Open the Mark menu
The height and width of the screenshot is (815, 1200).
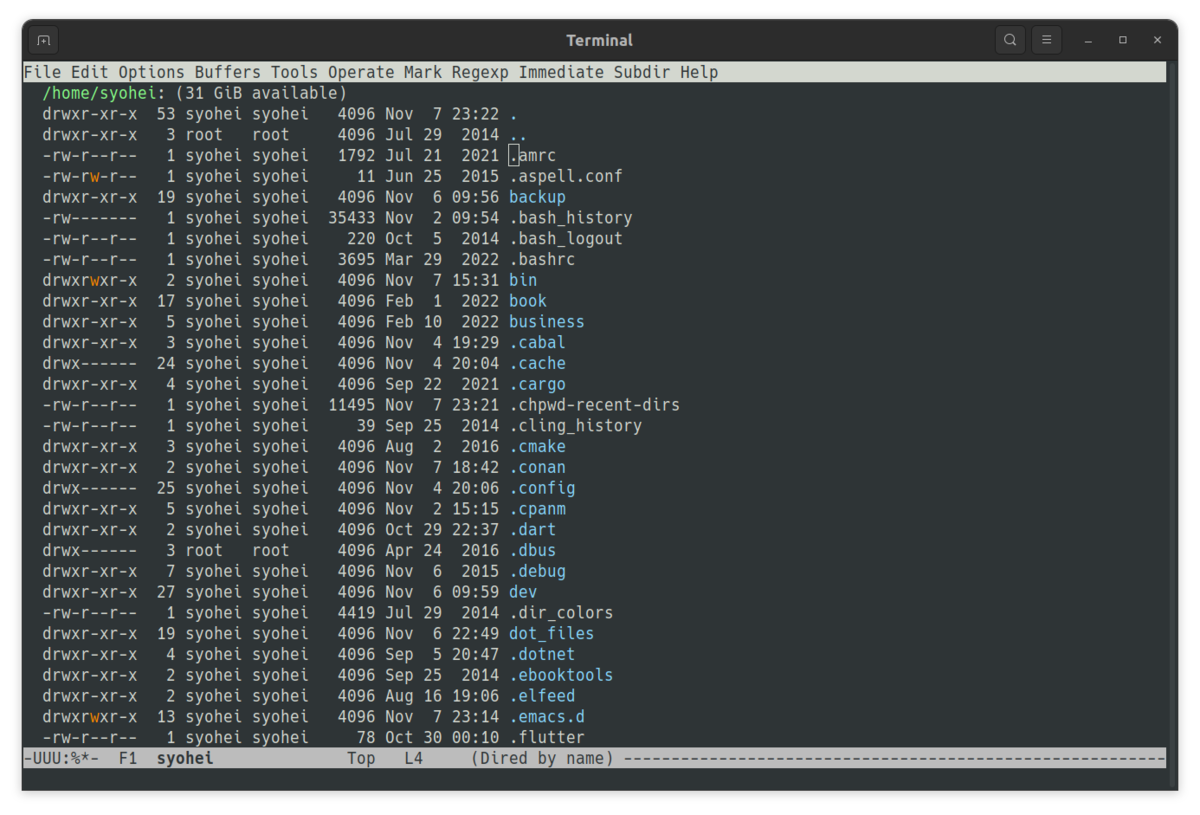(422, 71)
